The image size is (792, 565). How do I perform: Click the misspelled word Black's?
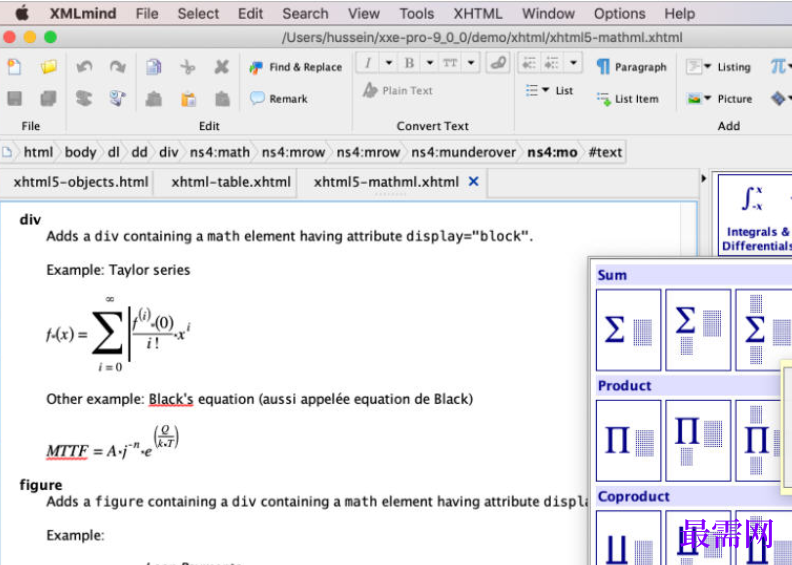[171, 399]
